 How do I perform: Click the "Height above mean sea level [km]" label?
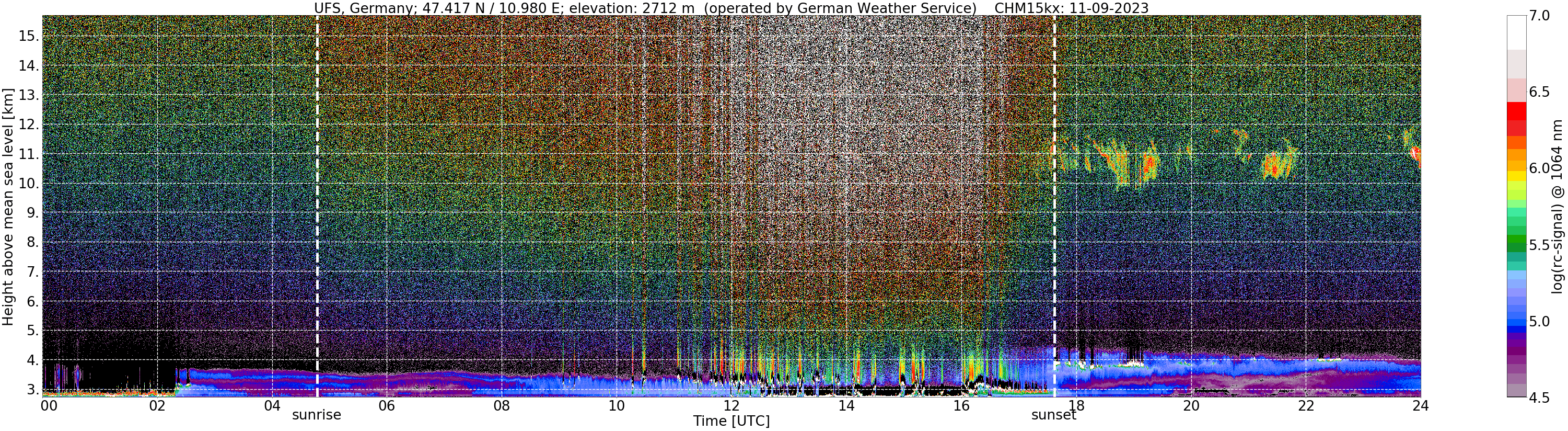8,206
